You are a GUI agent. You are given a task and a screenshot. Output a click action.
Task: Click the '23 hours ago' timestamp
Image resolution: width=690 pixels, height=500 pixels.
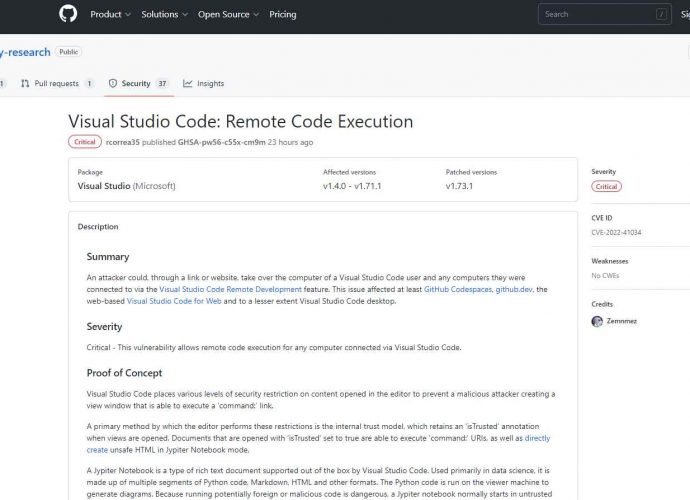290,142
